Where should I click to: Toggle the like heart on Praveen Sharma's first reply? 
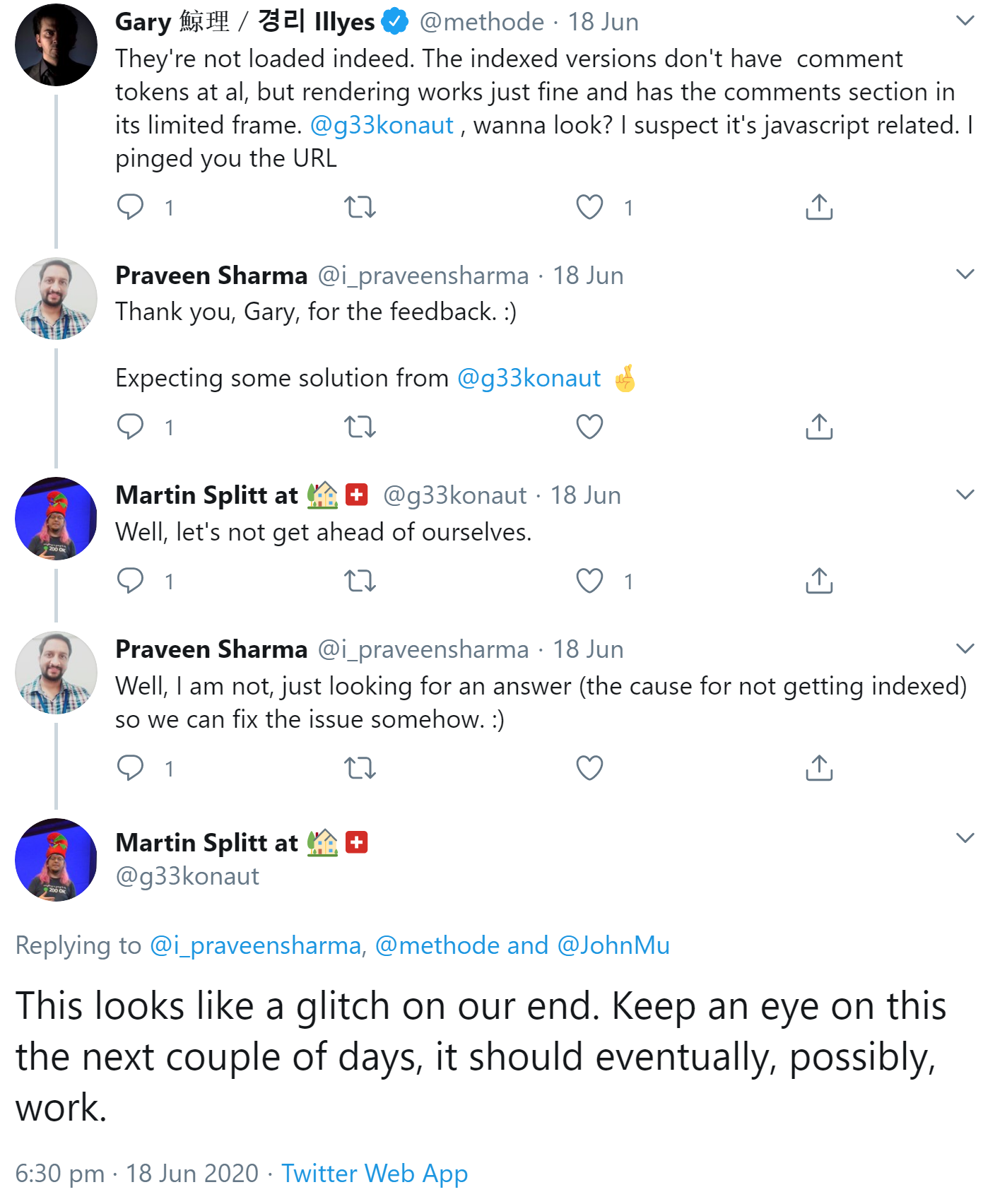(589, 426)
